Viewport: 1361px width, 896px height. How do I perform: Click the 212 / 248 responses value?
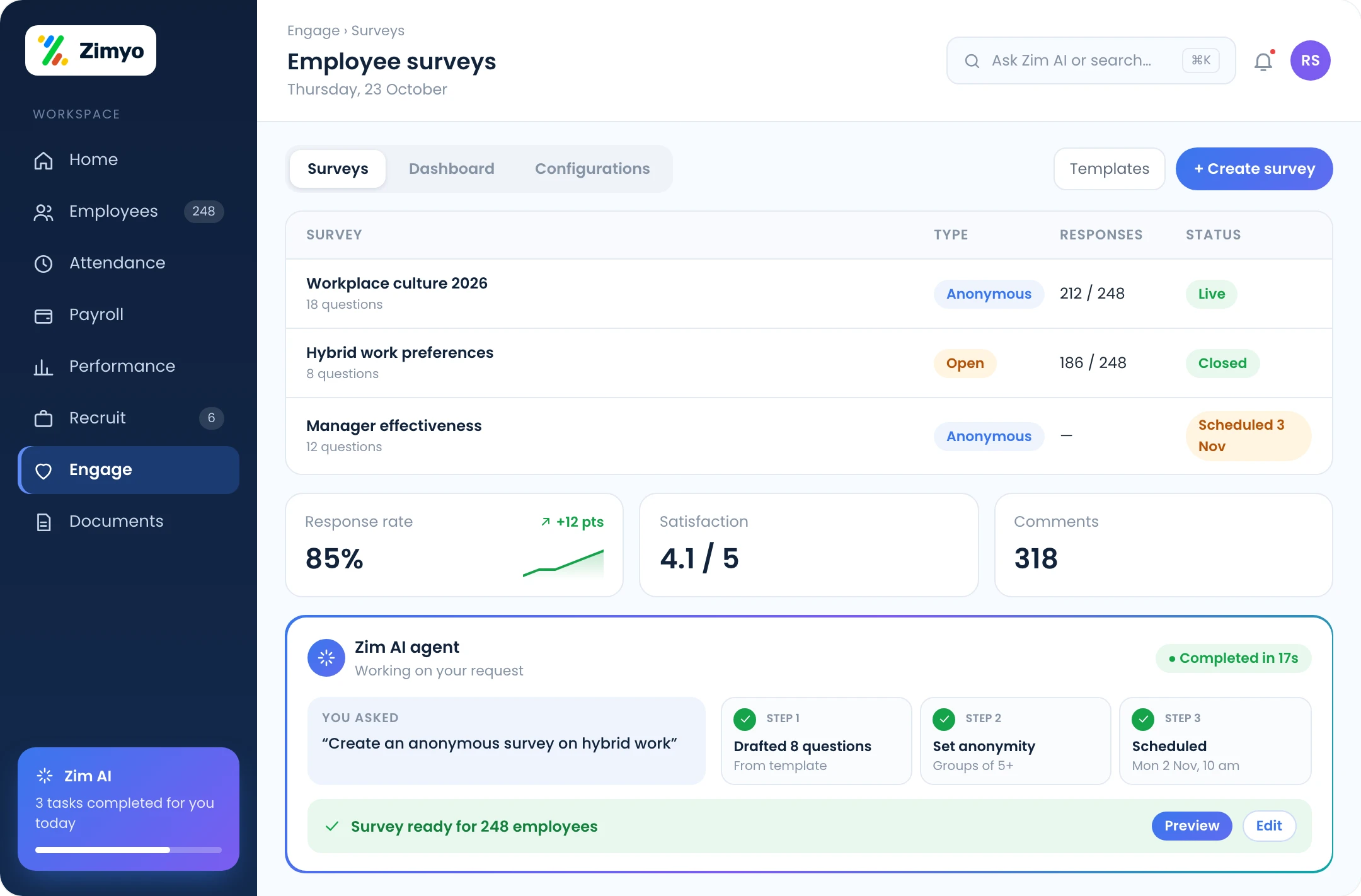point(1092,294)
